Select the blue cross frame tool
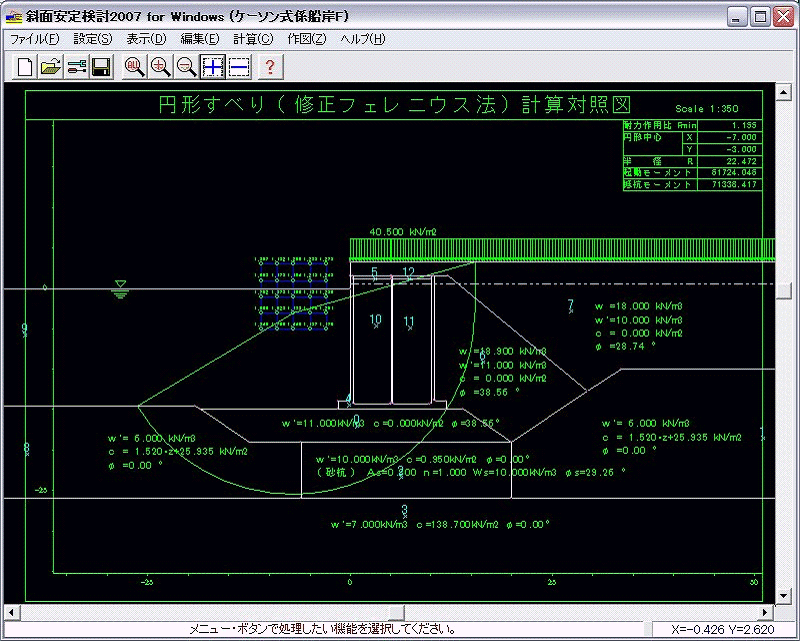 [x=212, y=67]
